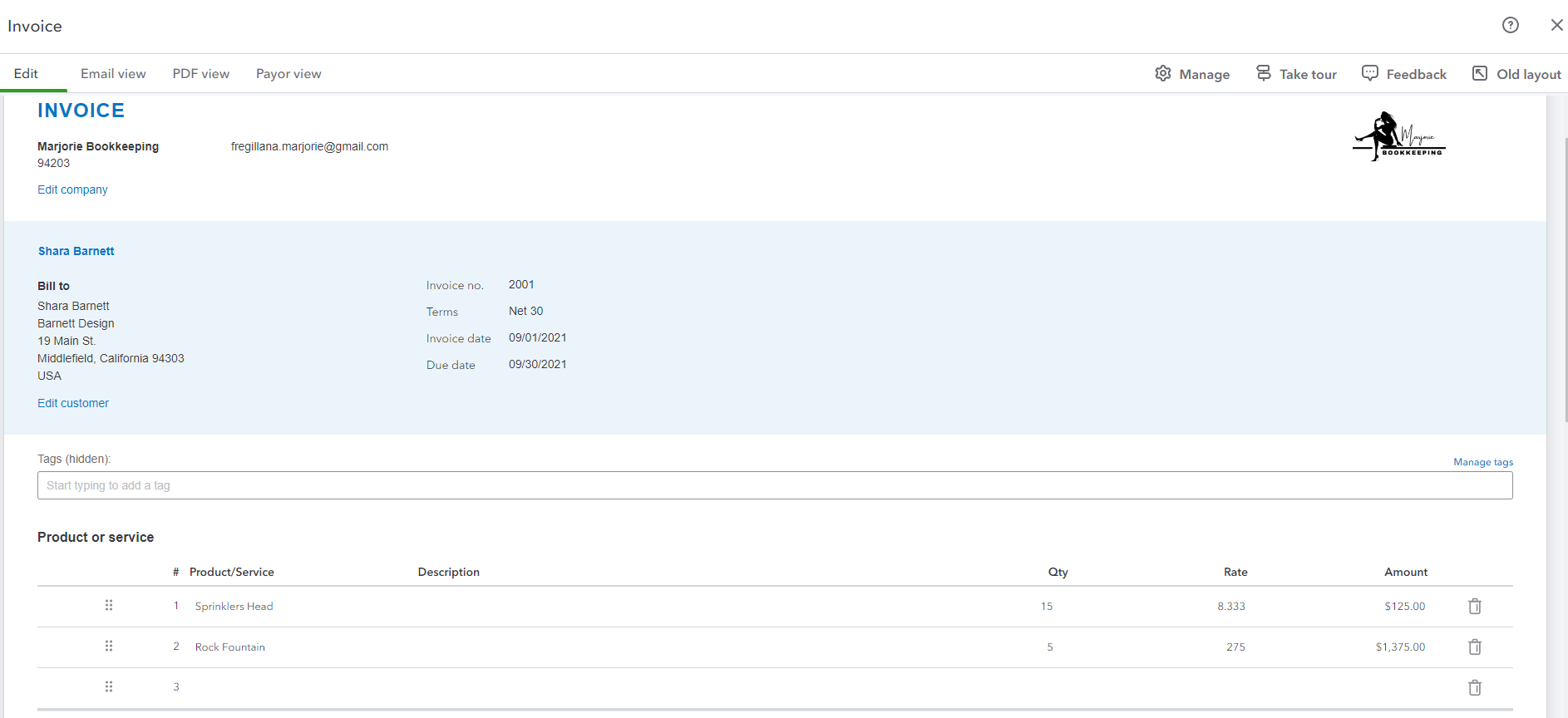The height and width of the screenshot is (718, 1568).
Task: Click the company email fregillana.marjorie@gmail.com
Action: click(x=309, y=146)
